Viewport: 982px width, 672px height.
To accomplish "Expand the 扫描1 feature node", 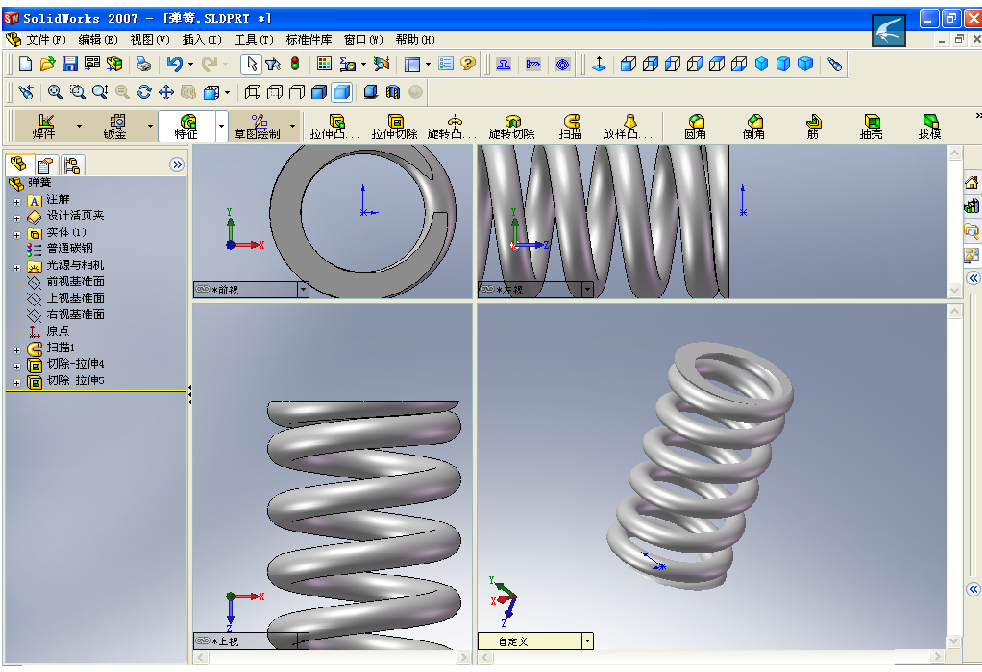I will [x=17, y=350].
